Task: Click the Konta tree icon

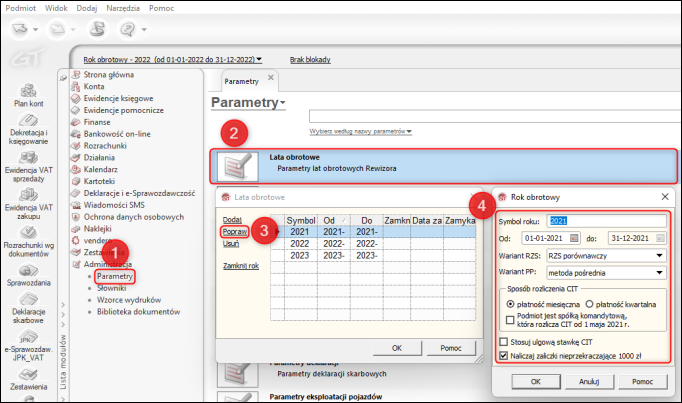Action: point(76,87)
